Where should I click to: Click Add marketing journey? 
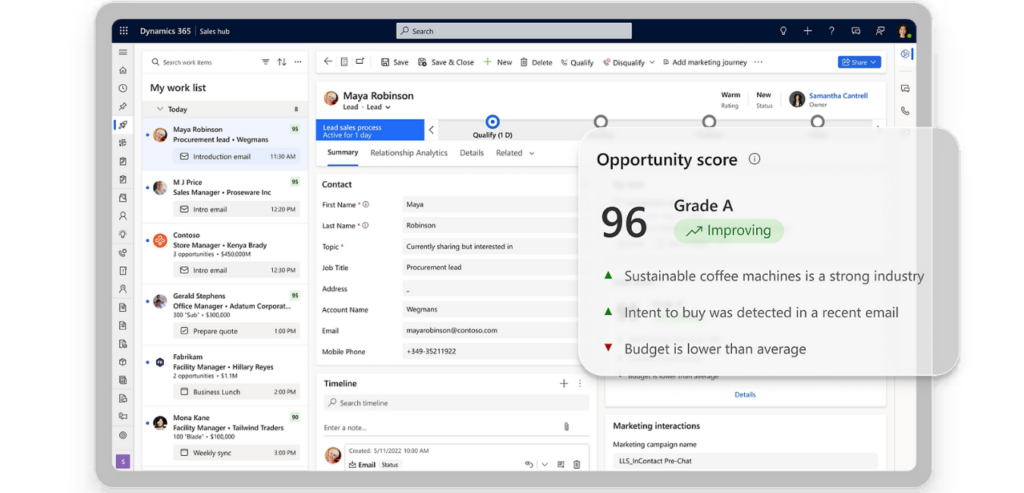point(705,62)
